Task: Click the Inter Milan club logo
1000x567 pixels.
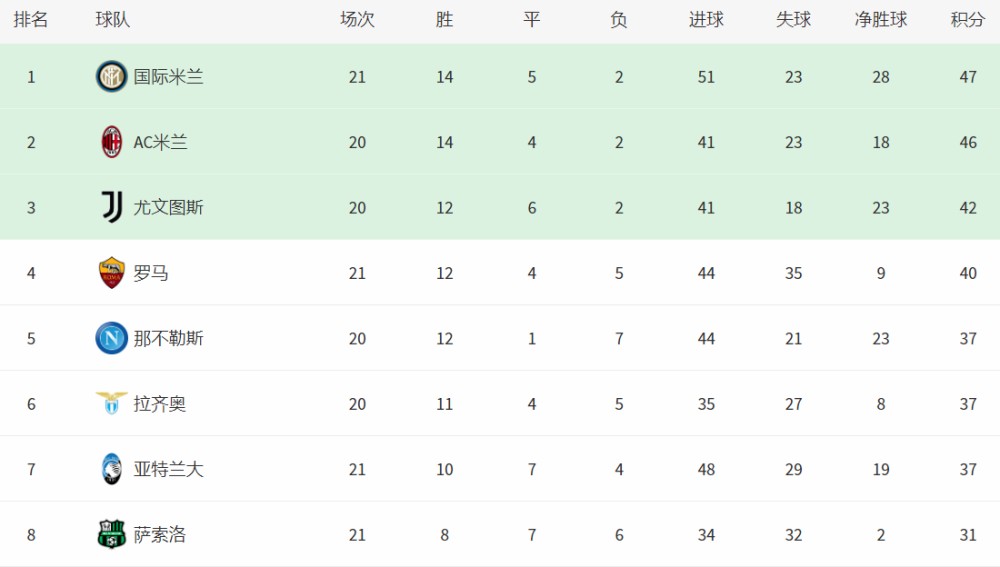Action: [x=111, y=77]
